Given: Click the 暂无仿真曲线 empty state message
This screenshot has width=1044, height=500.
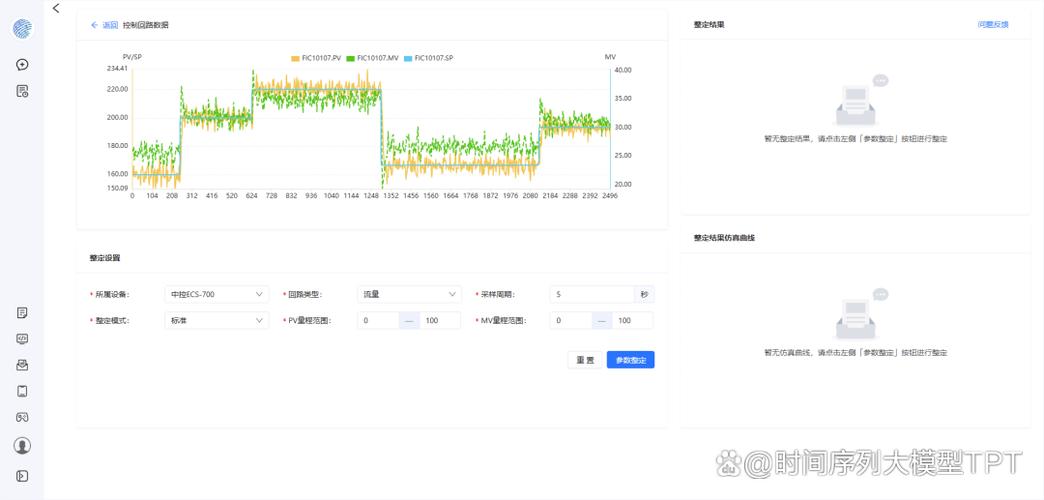Looking at the screenshot, I should coord(856,353).
